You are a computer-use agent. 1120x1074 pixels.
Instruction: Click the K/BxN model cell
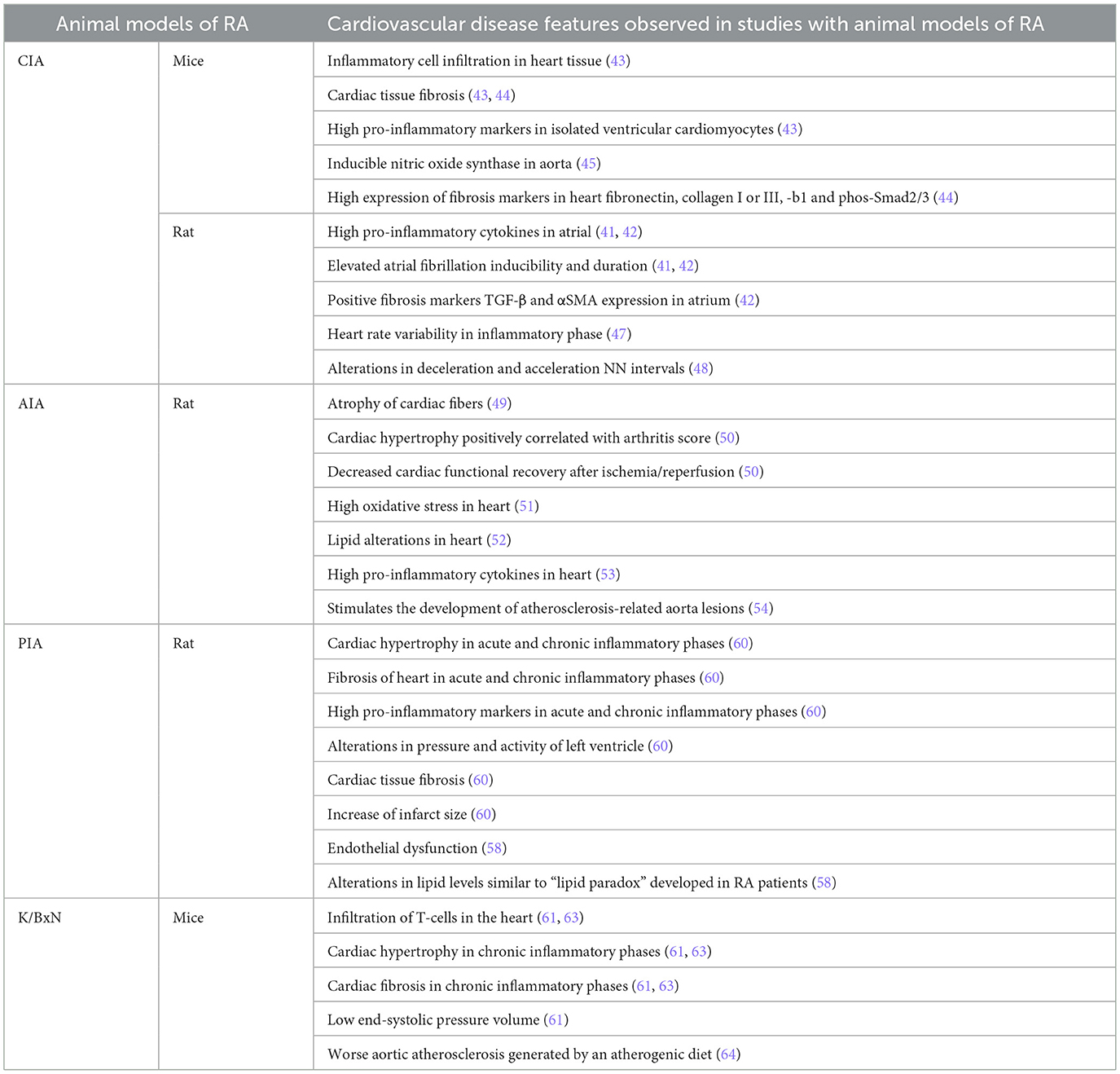(40, 918)
